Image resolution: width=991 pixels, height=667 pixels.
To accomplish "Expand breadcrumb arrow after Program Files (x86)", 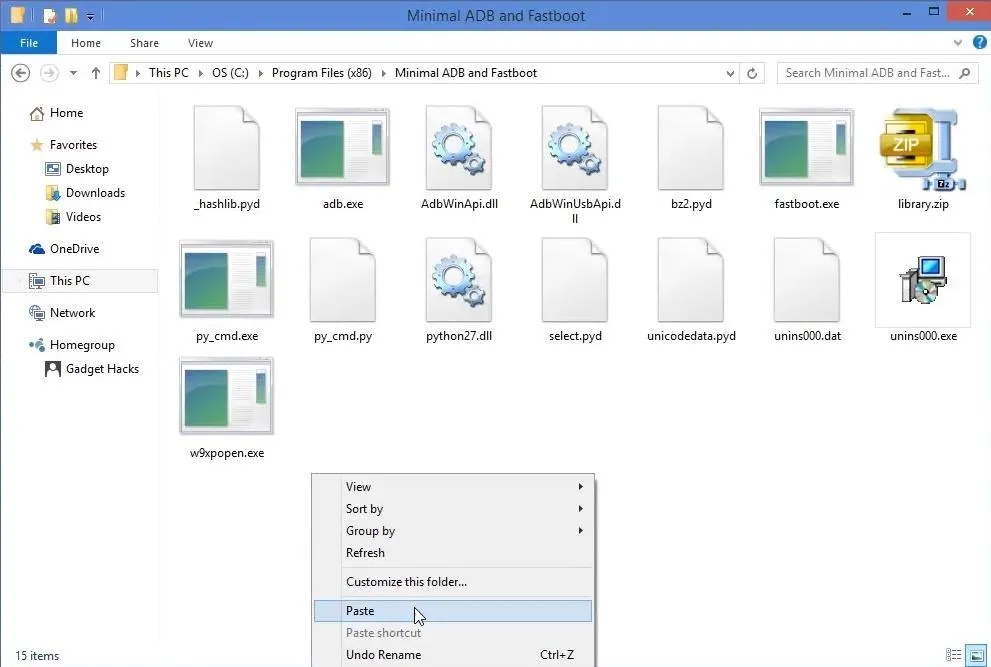I will click(x=383, y=73).
